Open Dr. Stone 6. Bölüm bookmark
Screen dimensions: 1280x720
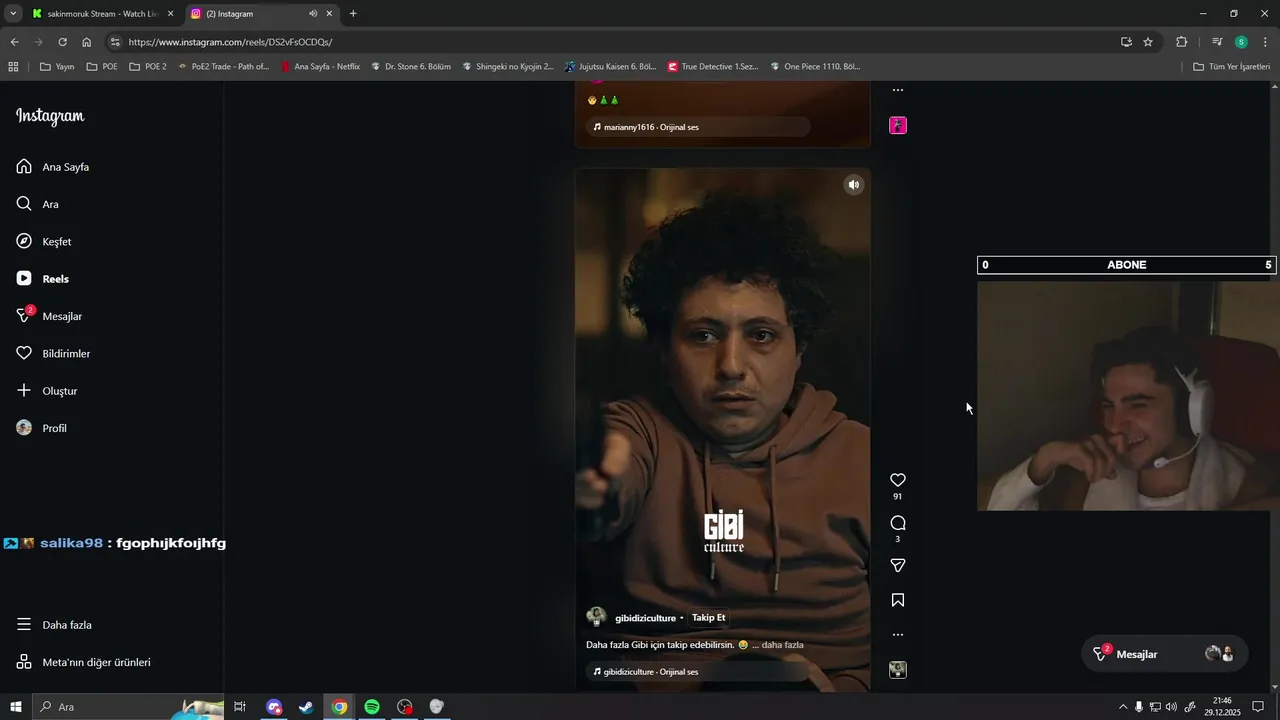(411, 67)
